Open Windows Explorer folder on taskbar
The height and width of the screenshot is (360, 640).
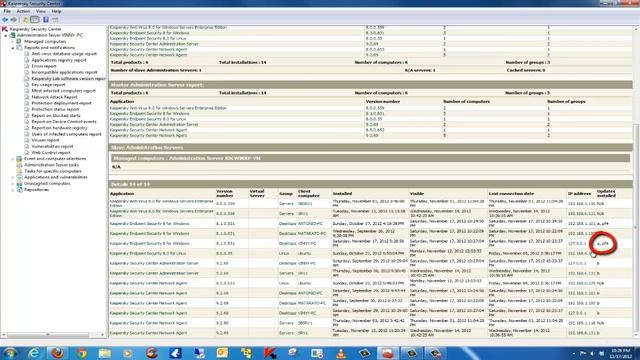point(104,353)
